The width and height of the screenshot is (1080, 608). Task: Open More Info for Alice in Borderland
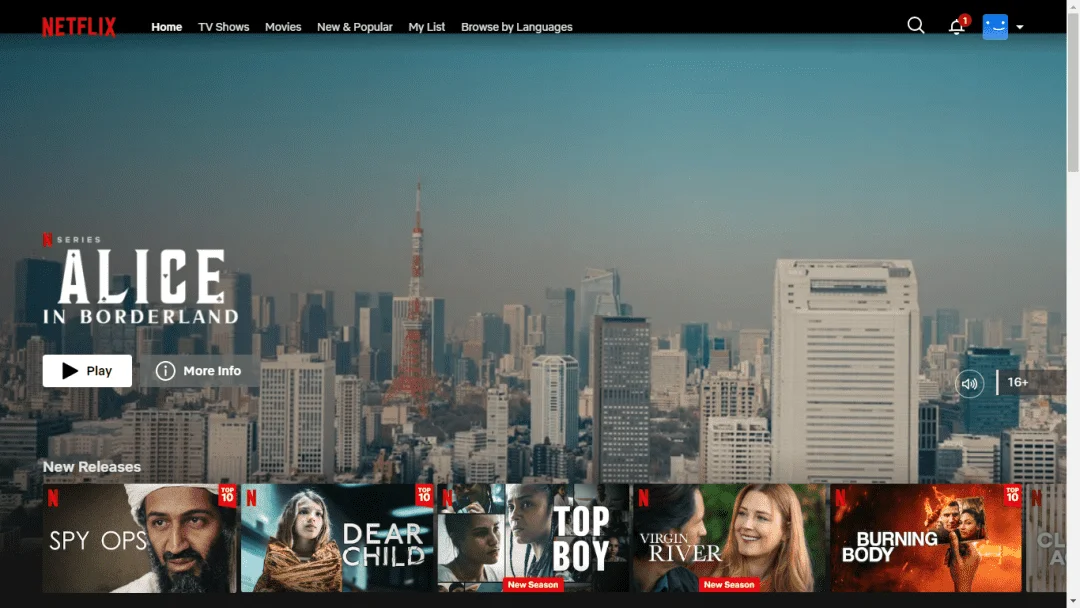(x=199, y=370)
